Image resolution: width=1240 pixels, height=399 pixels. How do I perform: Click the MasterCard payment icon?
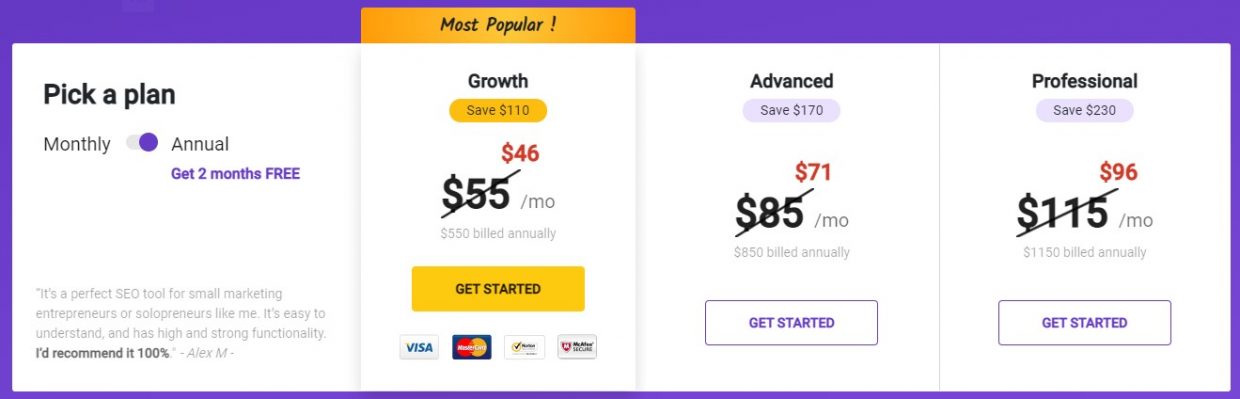click(472, 347)
